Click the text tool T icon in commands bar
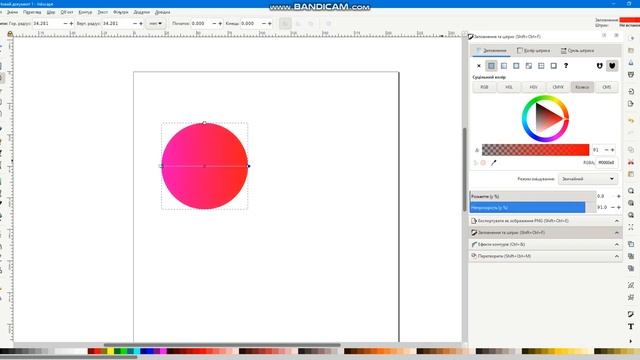Viewport: 640px width, 360px height. click(631, 327)
